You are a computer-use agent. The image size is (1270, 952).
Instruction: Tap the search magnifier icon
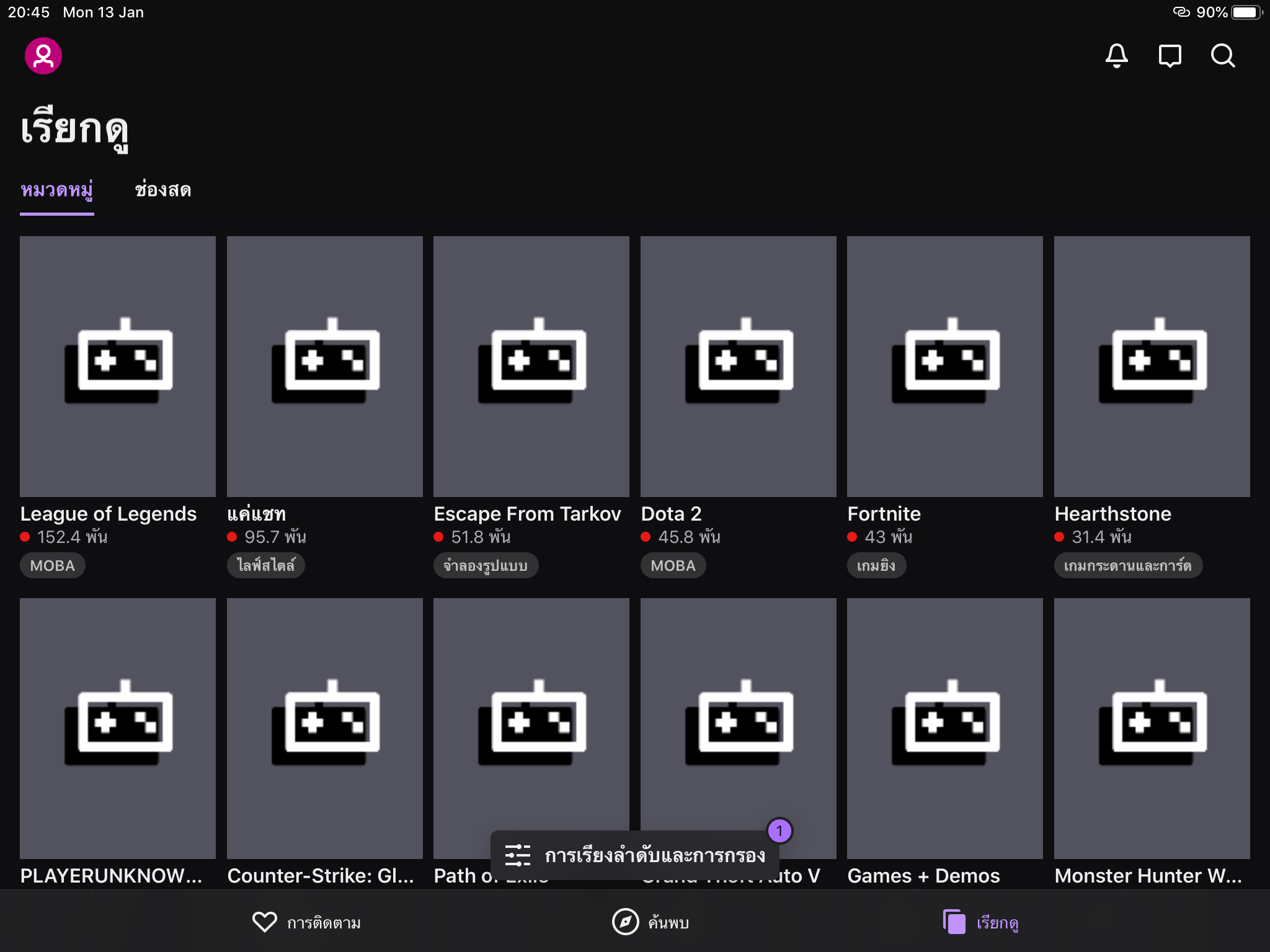click(x=1223, y=56)
